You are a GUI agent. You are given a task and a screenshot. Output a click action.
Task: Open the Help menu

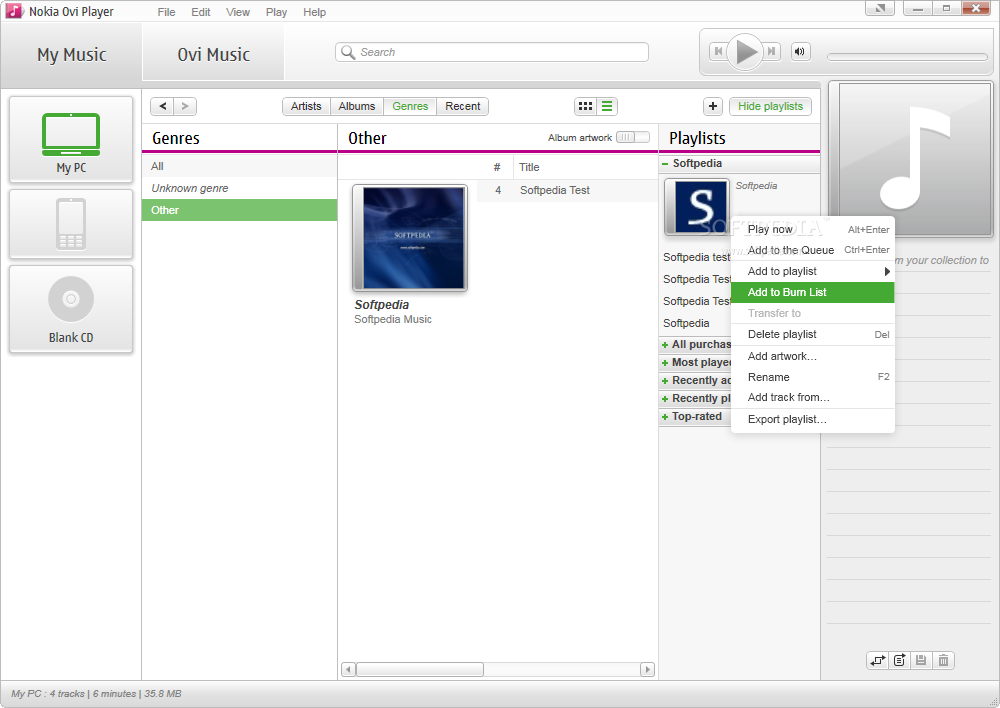(314, 12)
